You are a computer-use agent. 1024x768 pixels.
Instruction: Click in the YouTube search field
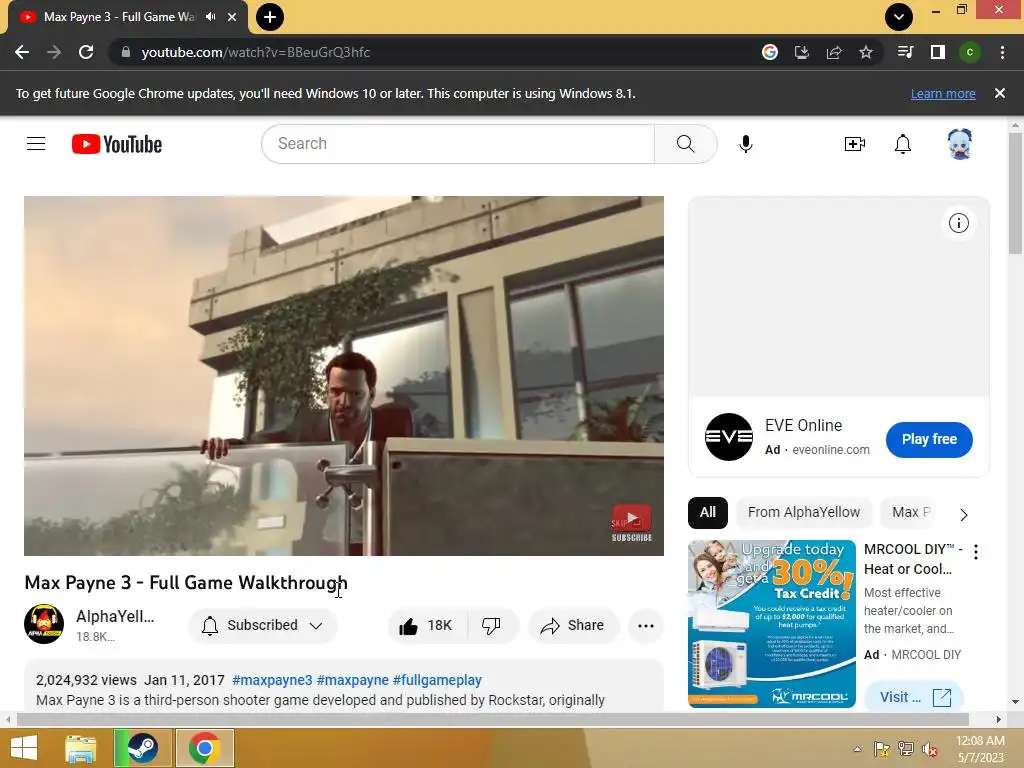click(458, 144)
